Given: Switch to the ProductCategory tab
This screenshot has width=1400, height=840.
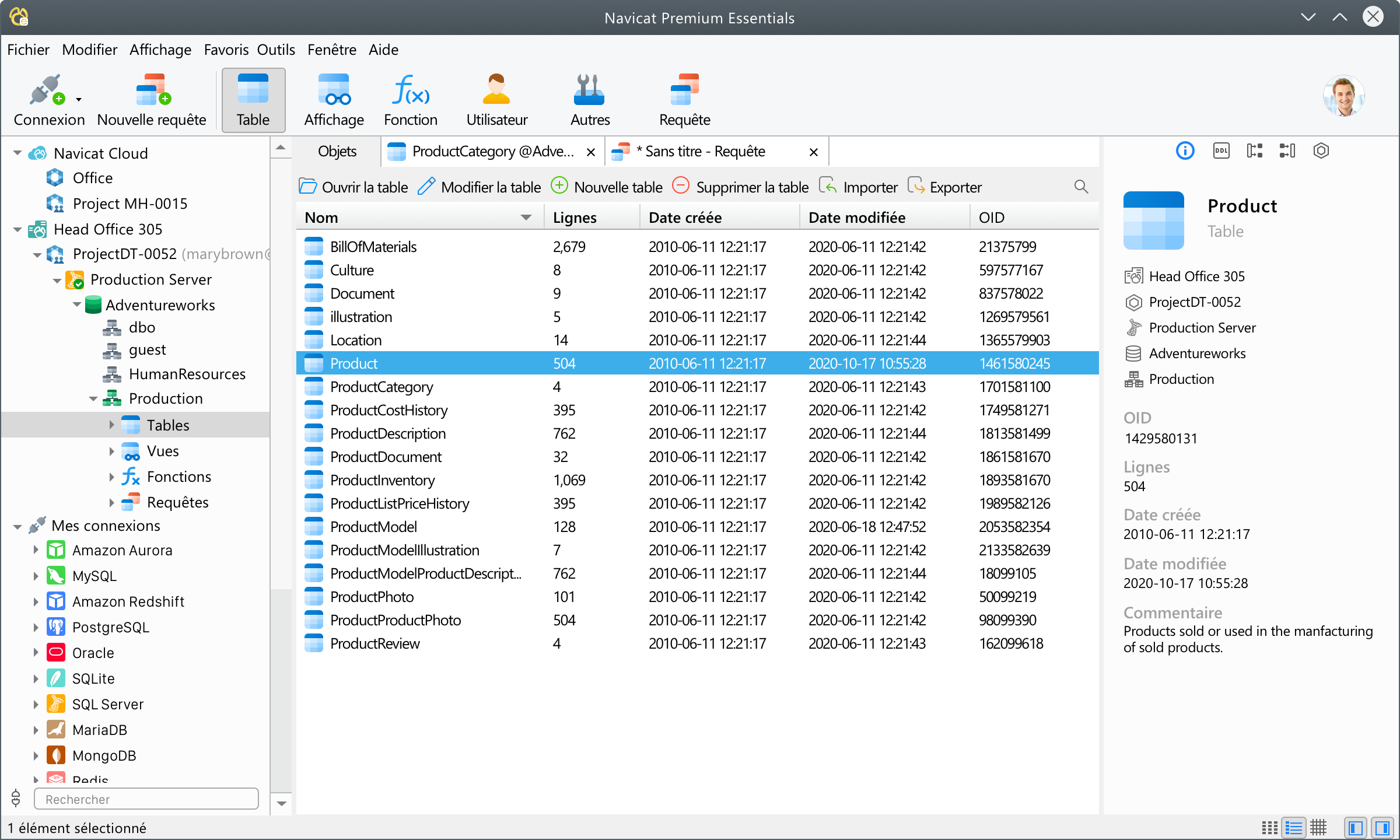Looking at the screenshot, I should tap(492, 152).
